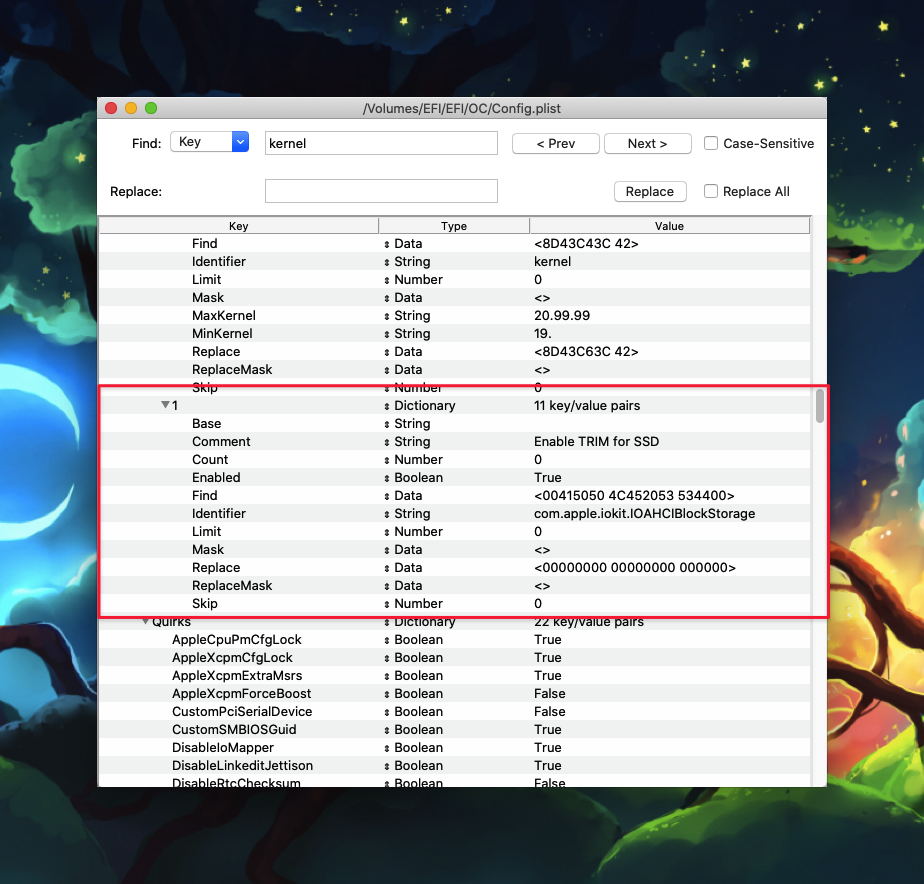Collapse the dictionary item 1 triangle
The height and width of the screenshot is (884, 924).
coord(165,405)
